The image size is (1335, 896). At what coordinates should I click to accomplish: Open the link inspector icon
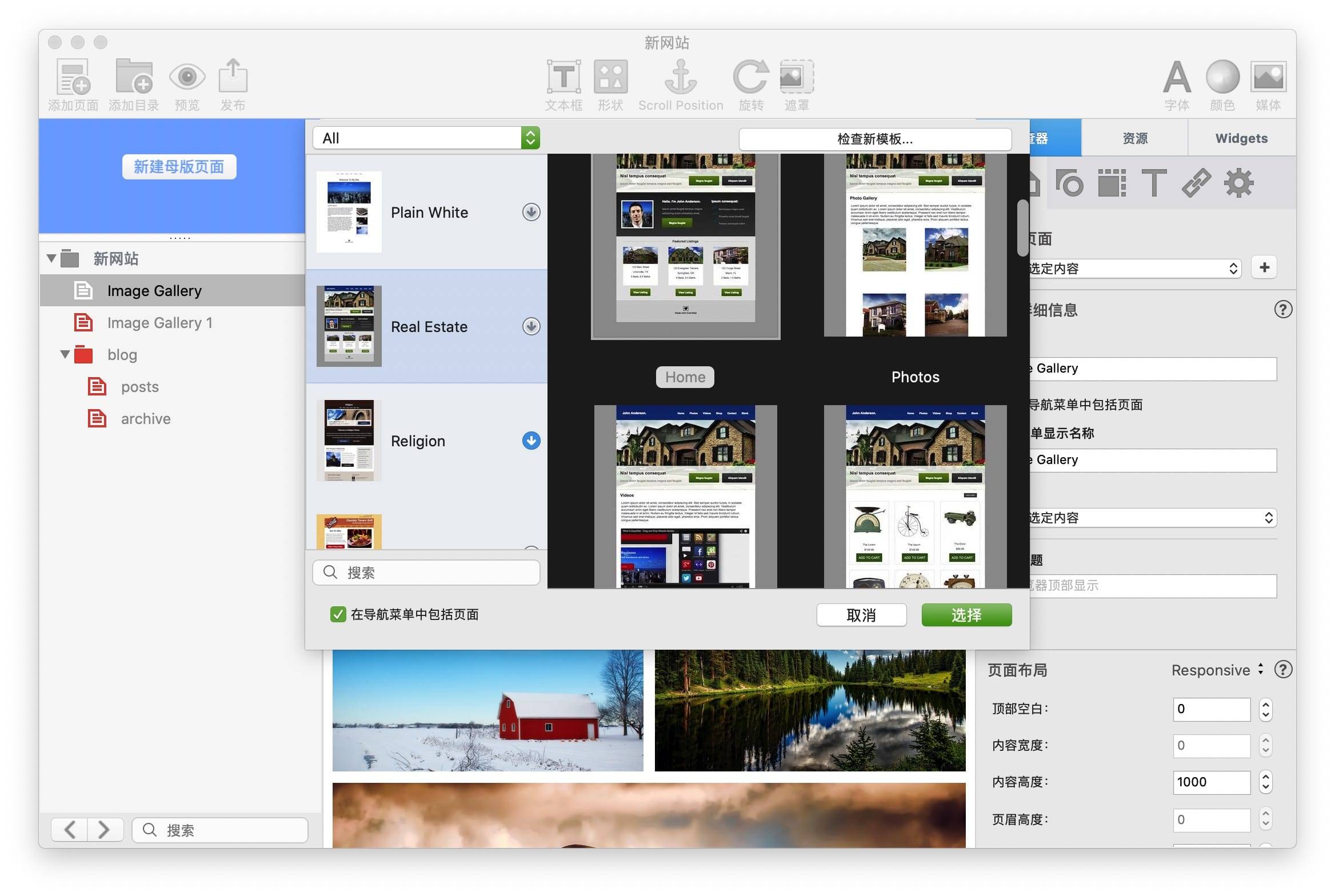pyautogui.click(x=1196, y=183)
